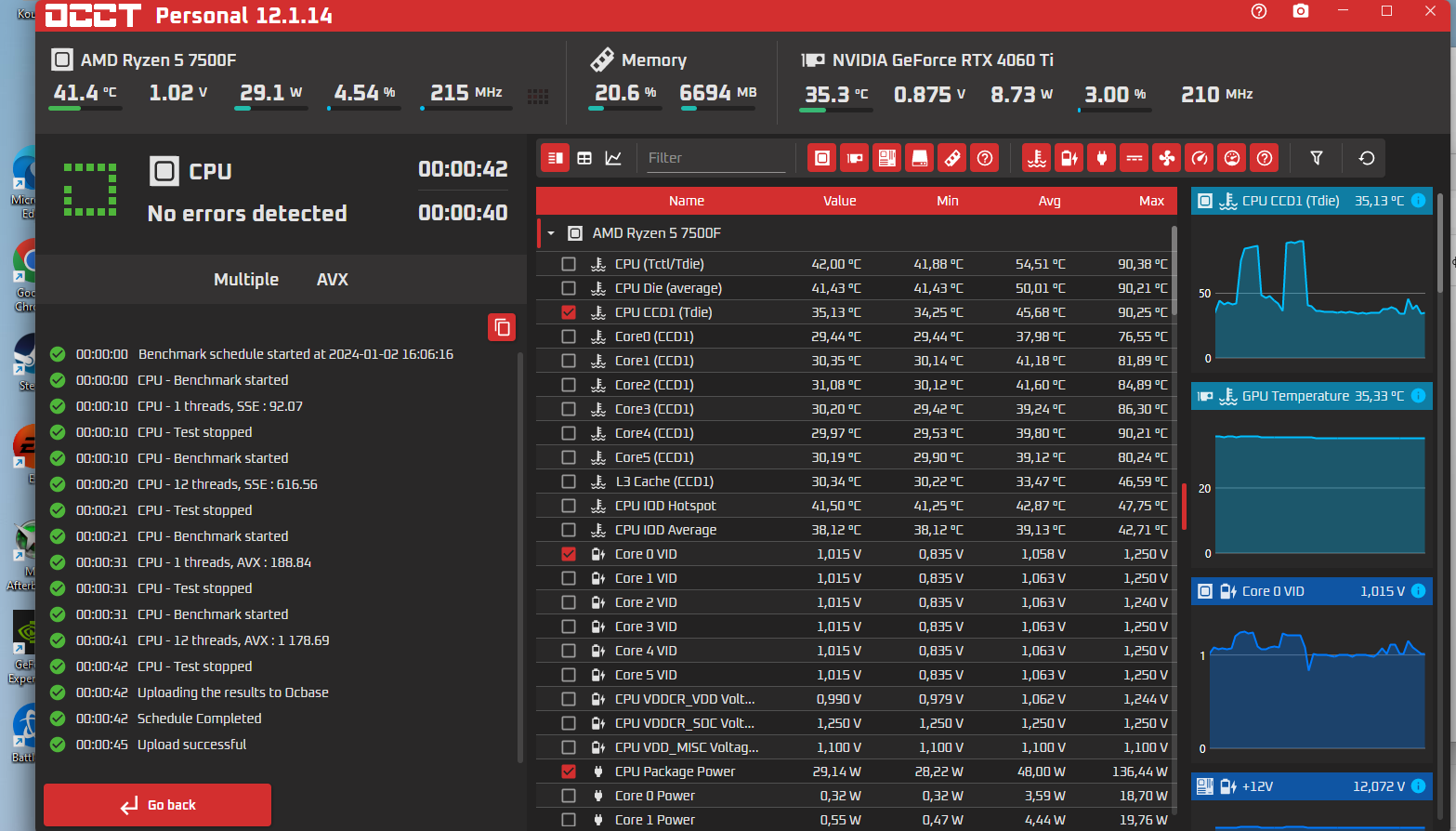Screen dimensions: 1456x831
Task: Click the CPU VDDCR_SOC voltage row name
Action: pyautogui.click(x=685, y=723)
